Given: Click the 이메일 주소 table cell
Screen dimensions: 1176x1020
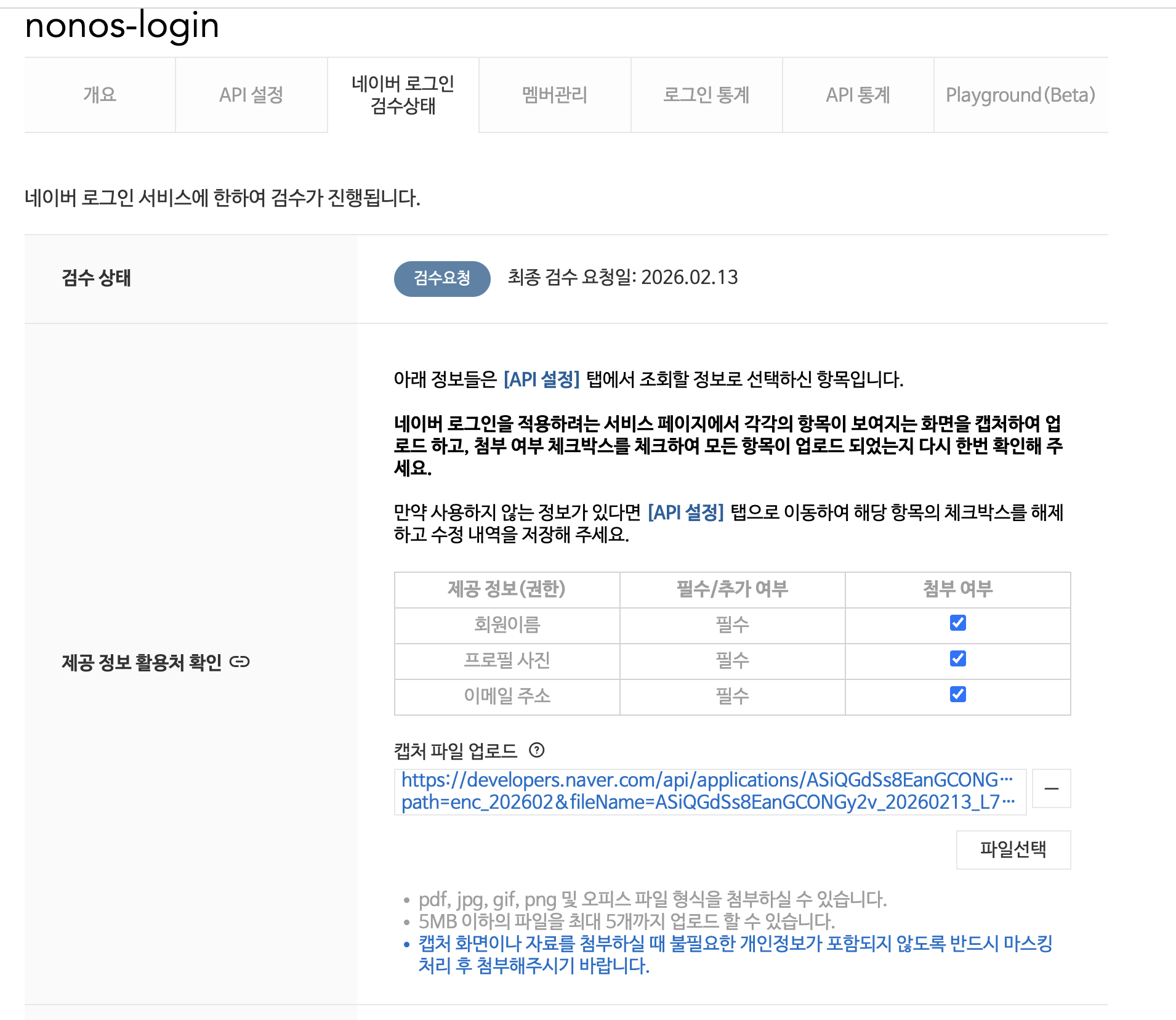Looking at the screenshot, I should pyautogui.click(x=507, y=697).
